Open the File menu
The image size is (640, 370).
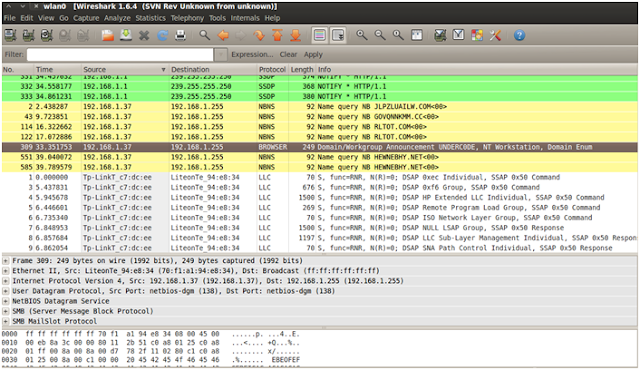coord(9,18)
